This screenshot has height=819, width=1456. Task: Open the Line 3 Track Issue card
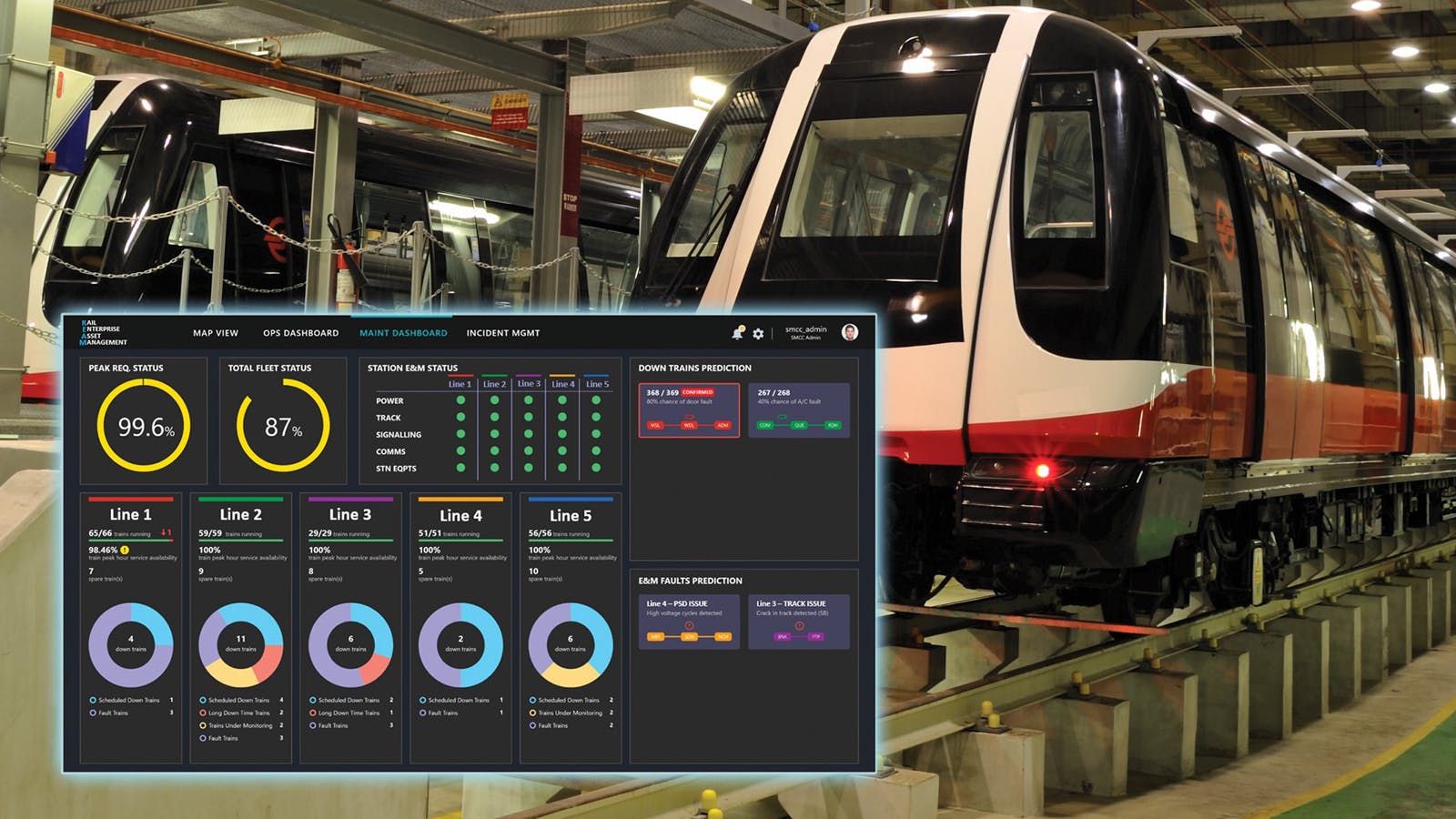798,622
